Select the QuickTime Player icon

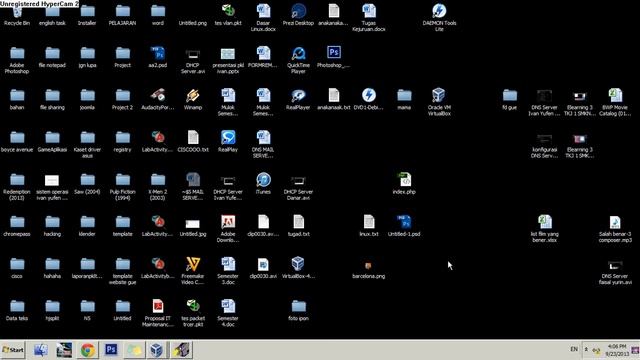click(x=298, y=60)
